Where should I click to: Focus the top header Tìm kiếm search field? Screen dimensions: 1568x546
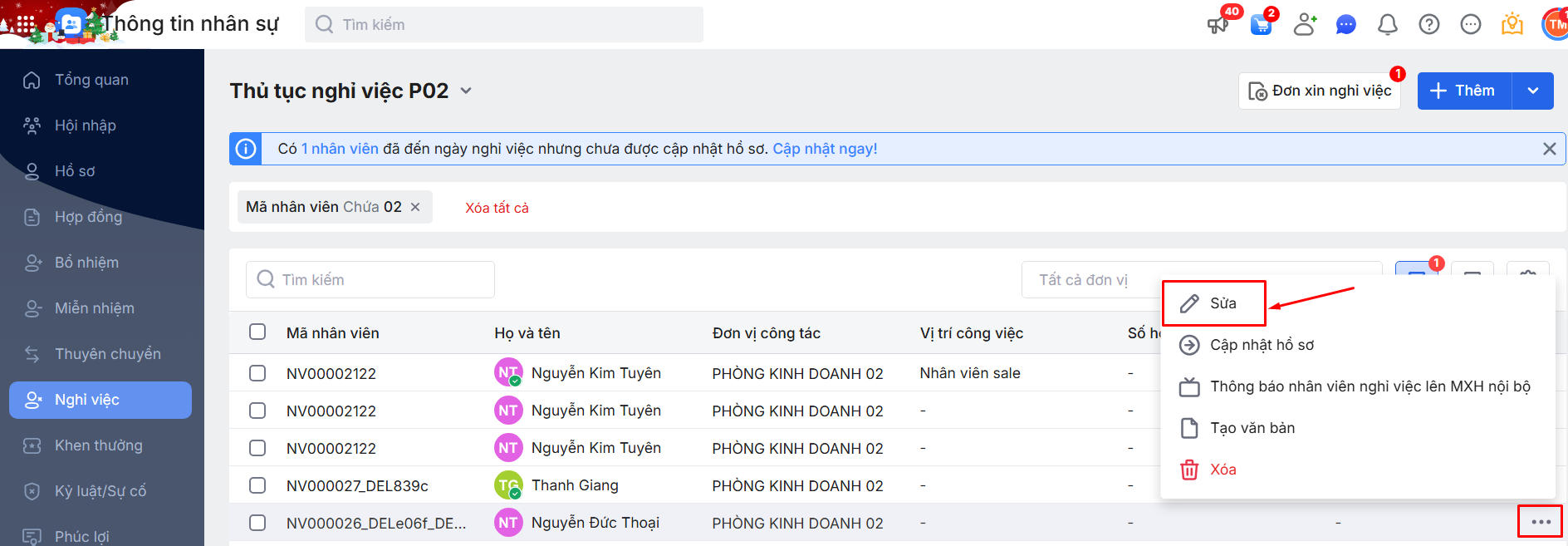pos(504,25)
